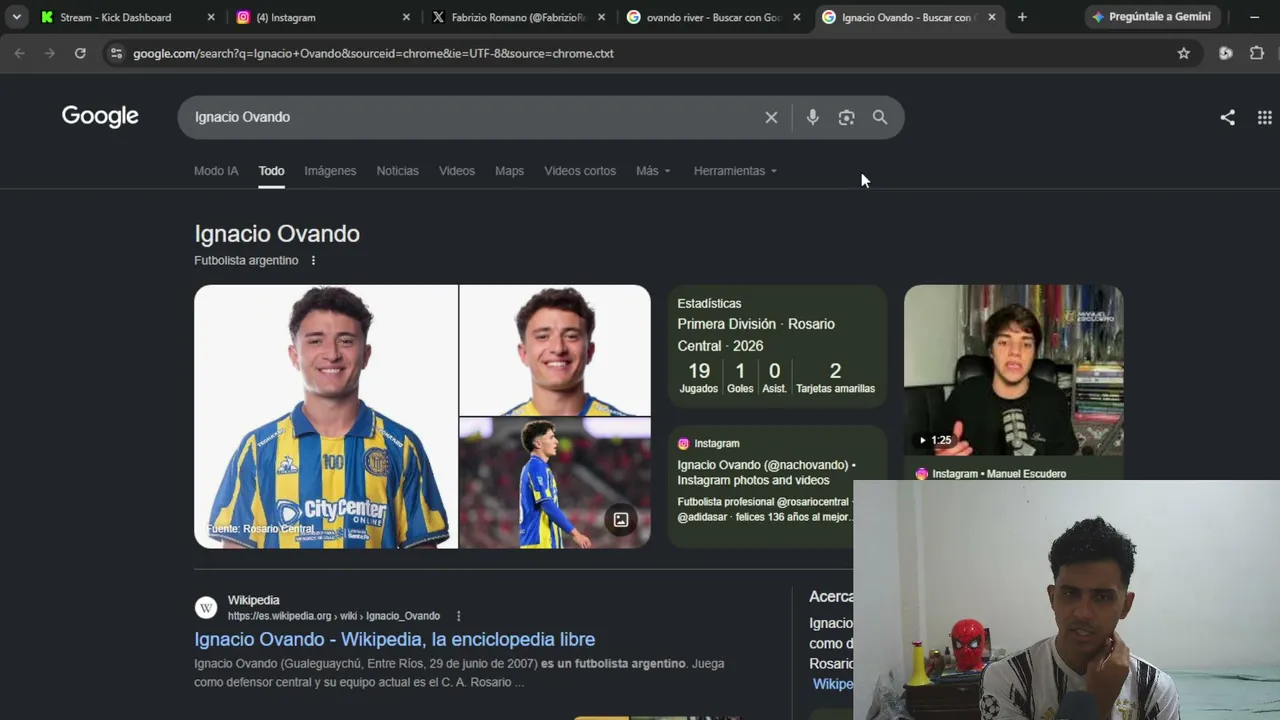Click the round extension icon beside the bookmark star
This screenshot has width=1280, height=720.
[x=1226, y=53]
